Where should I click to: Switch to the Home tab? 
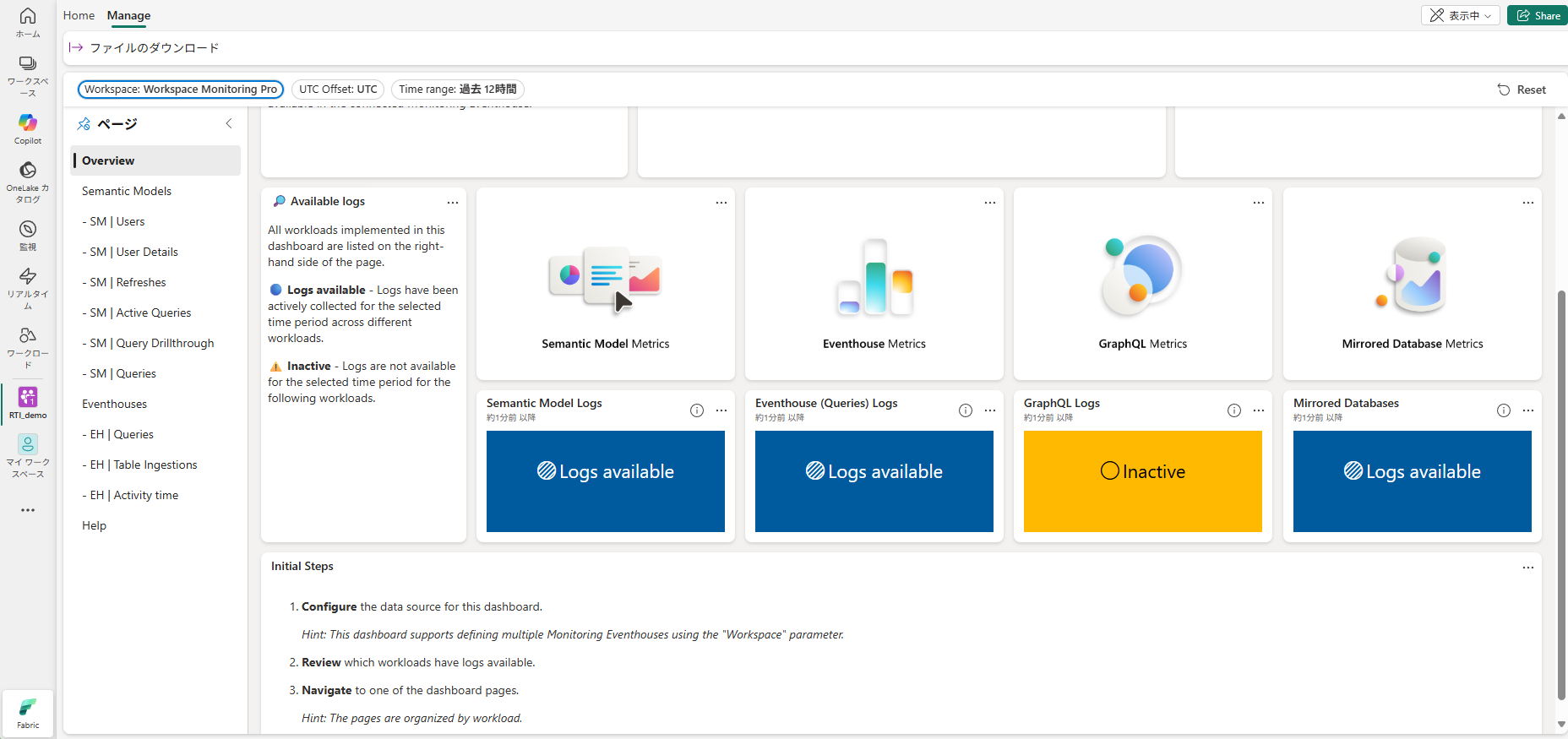pyautogui.click(x=79, y=15)
